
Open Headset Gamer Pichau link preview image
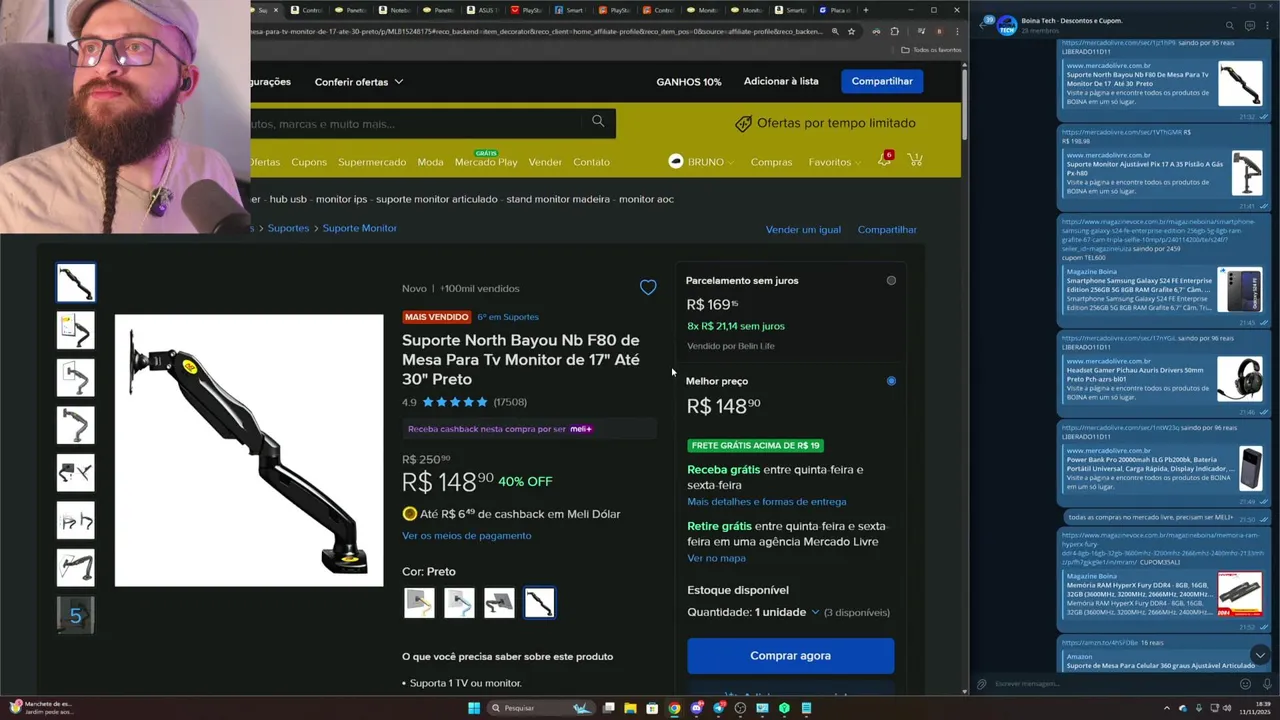[x=1240, y=378]
